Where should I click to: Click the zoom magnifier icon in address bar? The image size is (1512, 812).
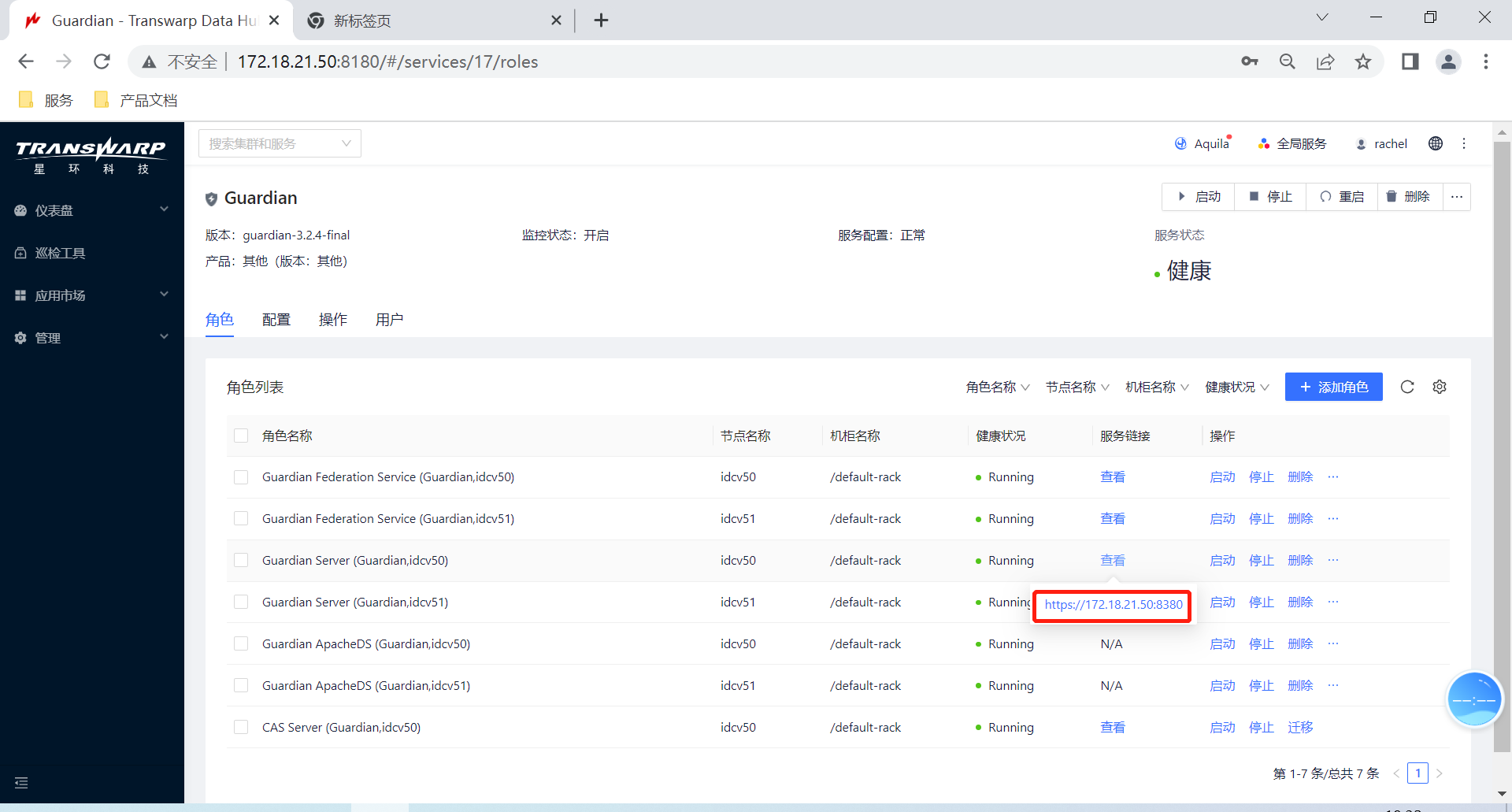[1288, 61]
